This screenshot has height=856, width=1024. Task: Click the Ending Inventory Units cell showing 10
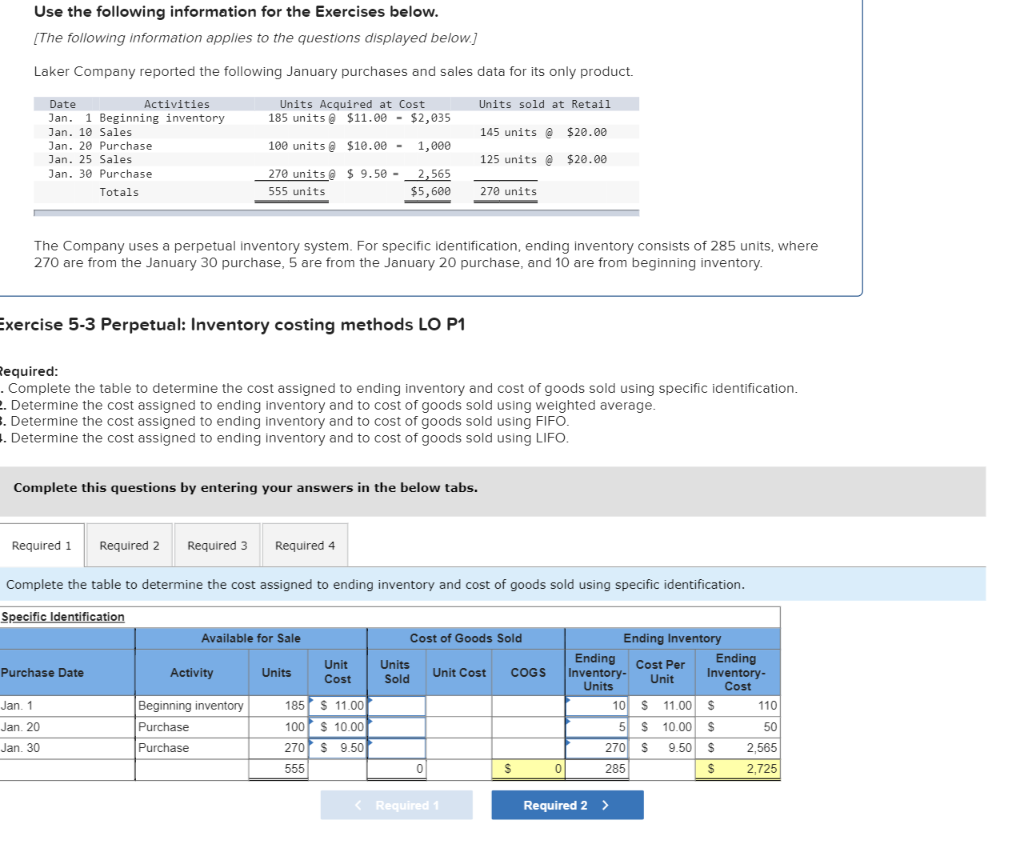click(596, 705)
